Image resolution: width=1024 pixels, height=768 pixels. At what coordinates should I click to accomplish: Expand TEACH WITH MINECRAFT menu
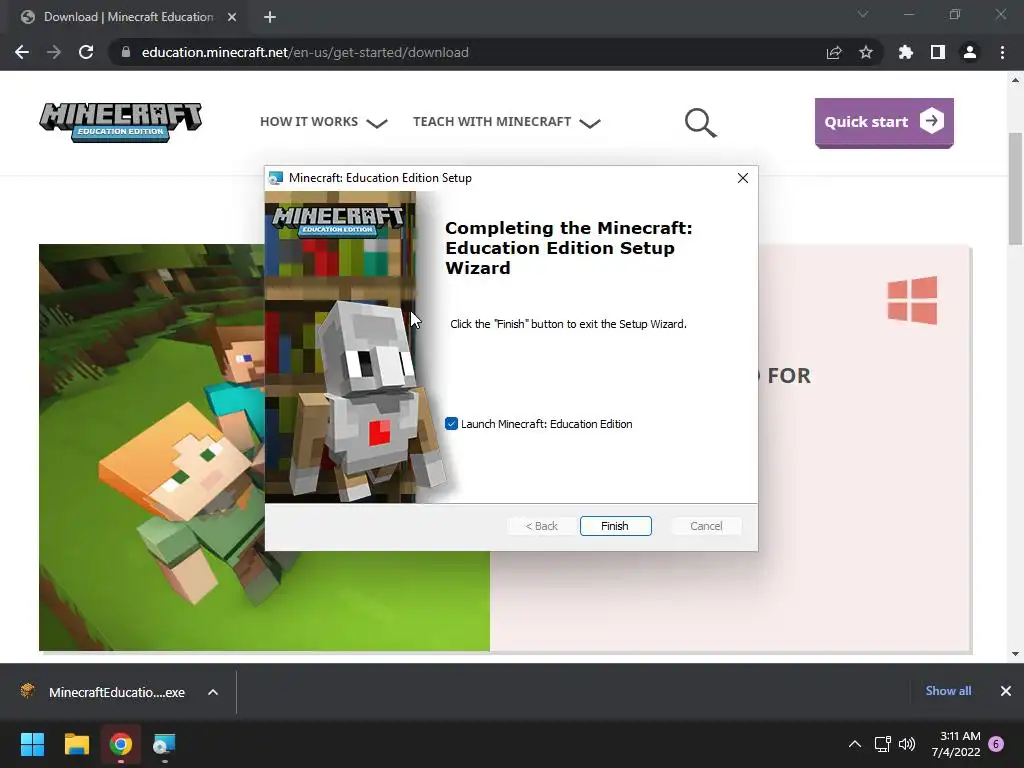(507, 122)
